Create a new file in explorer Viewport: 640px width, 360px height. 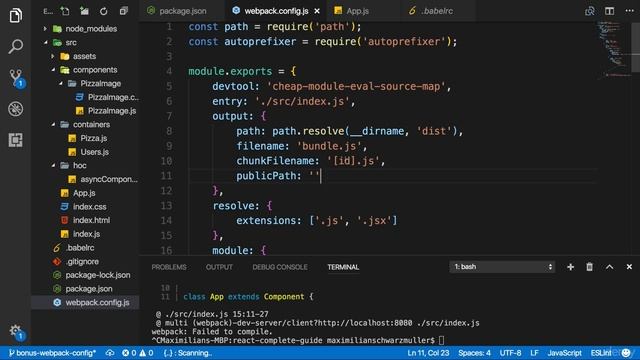[65, 11]
